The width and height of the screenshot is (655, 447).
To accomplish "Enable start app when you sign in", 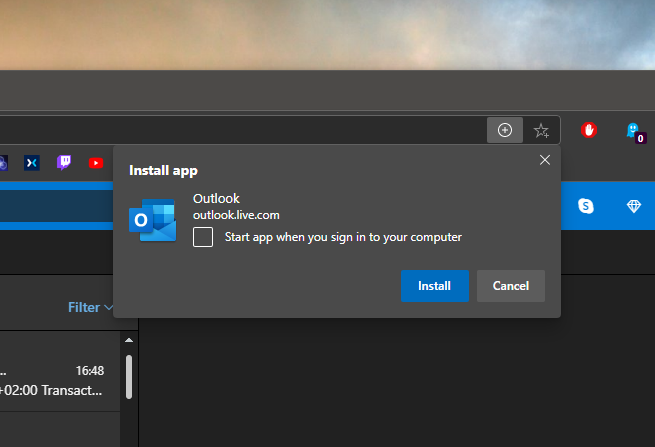I will [203, 237].
